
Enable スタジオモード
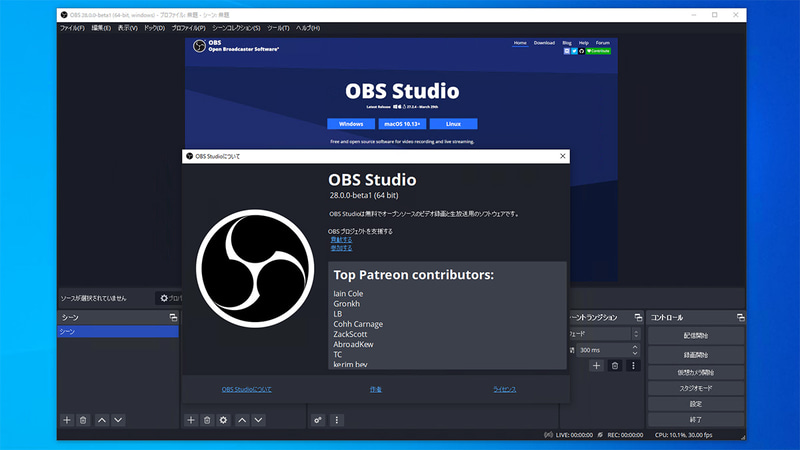[696, 388]
